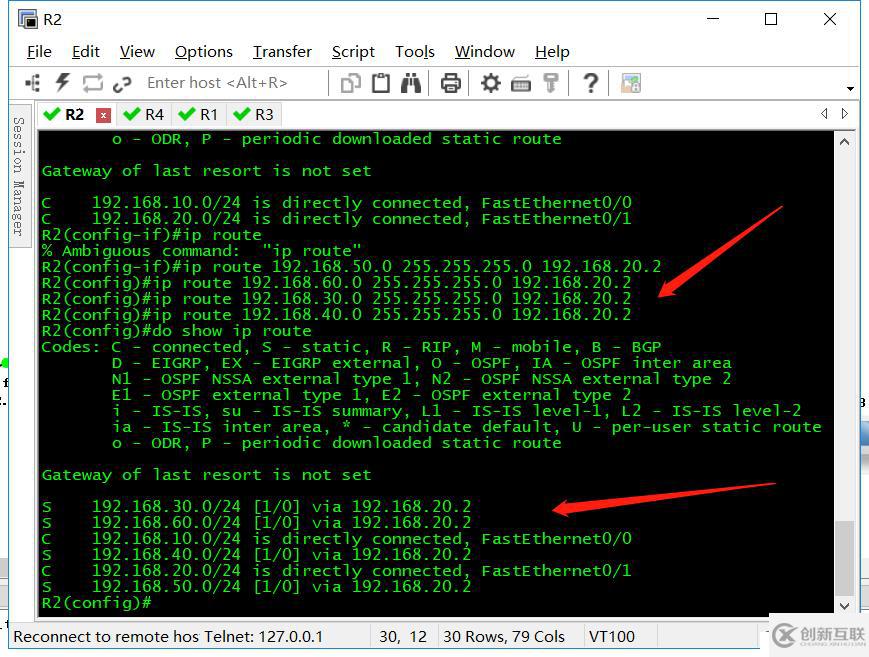The height and width of the screenshot is (657, 869).
Task: Click the 'Telnet: 127.0.0.1' status bar text
Action: point(263,636)
